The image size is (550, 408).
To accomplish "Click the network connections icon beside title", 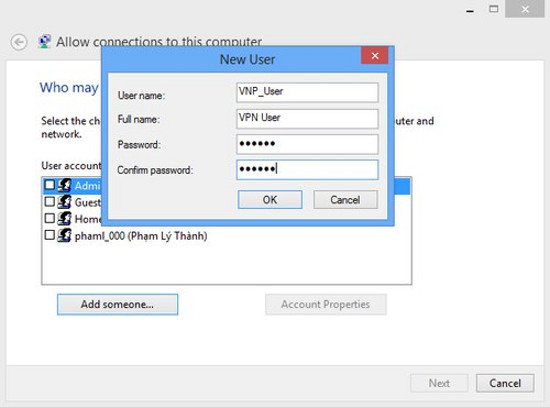I will pos(44,41).
